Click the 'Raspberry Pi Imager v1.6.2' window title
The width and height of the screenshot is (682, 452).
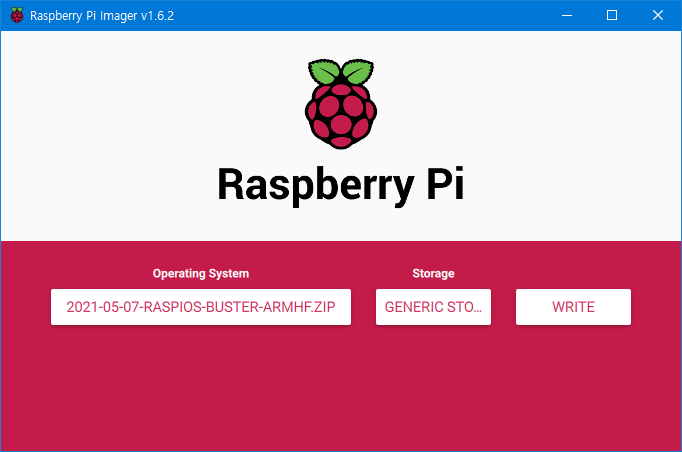click(102, 16)
